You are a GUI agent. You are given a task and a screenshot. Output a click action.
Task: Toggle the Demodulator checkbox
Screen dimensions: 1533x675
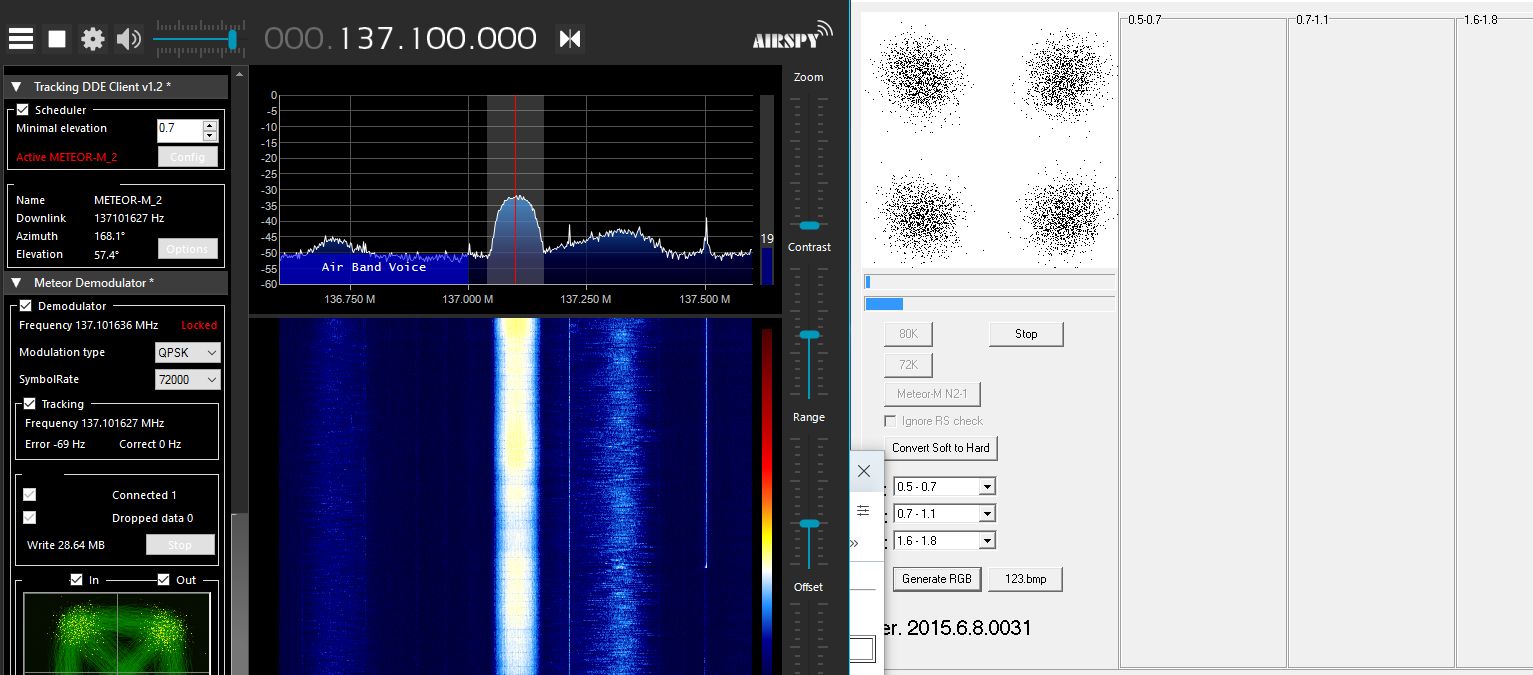(x=26, y=305)
